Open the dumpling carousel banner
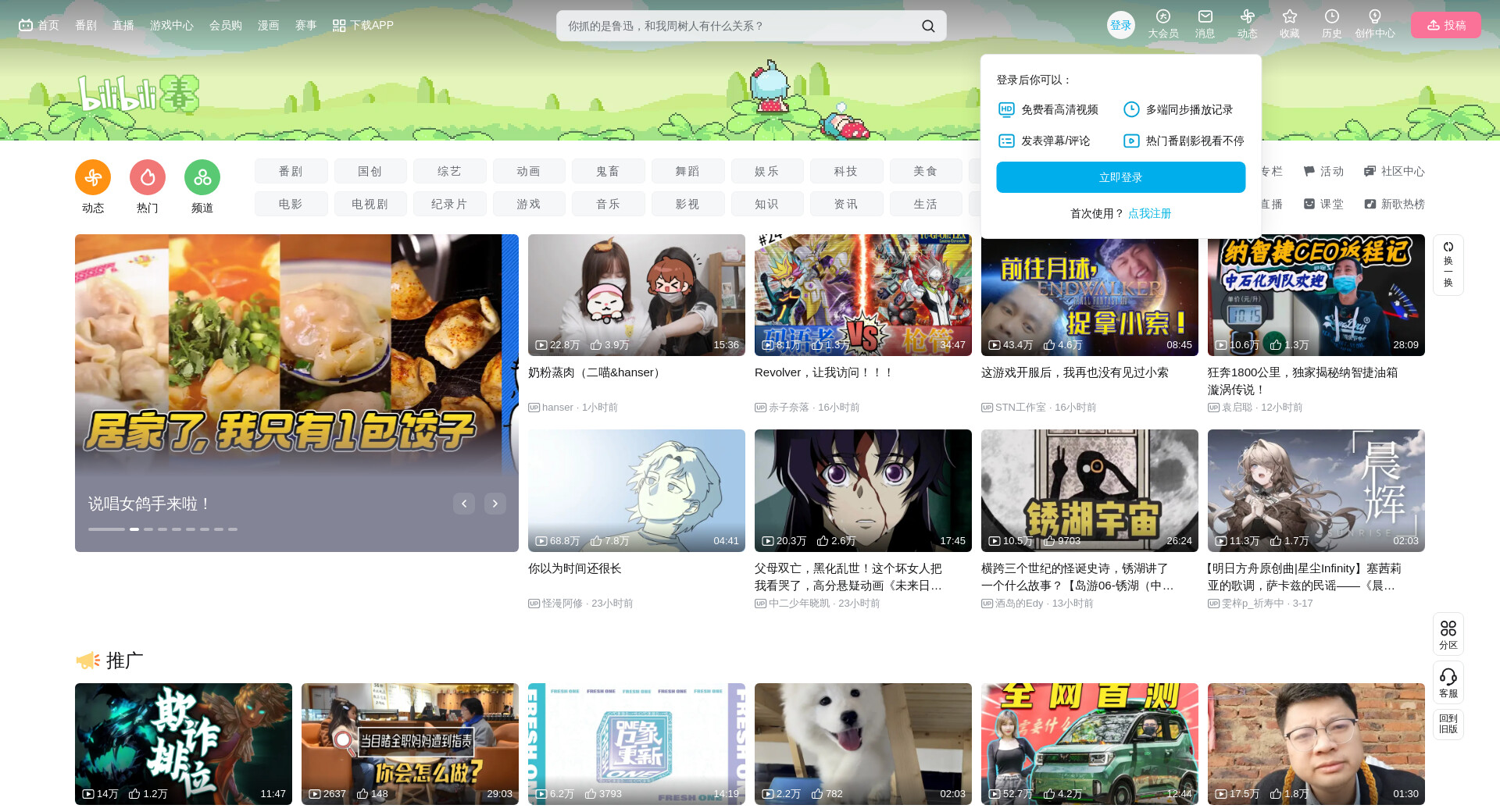This screenshot has height=812, width=1500. click(x=297, y=393)
